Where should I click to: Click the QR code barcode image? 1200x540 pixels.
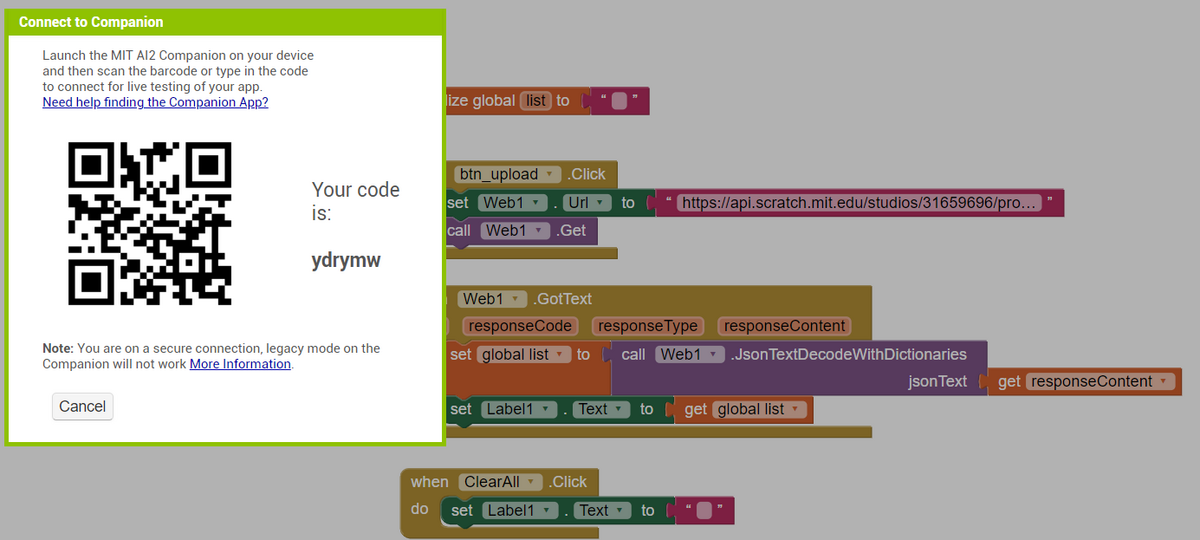(150, 223)
